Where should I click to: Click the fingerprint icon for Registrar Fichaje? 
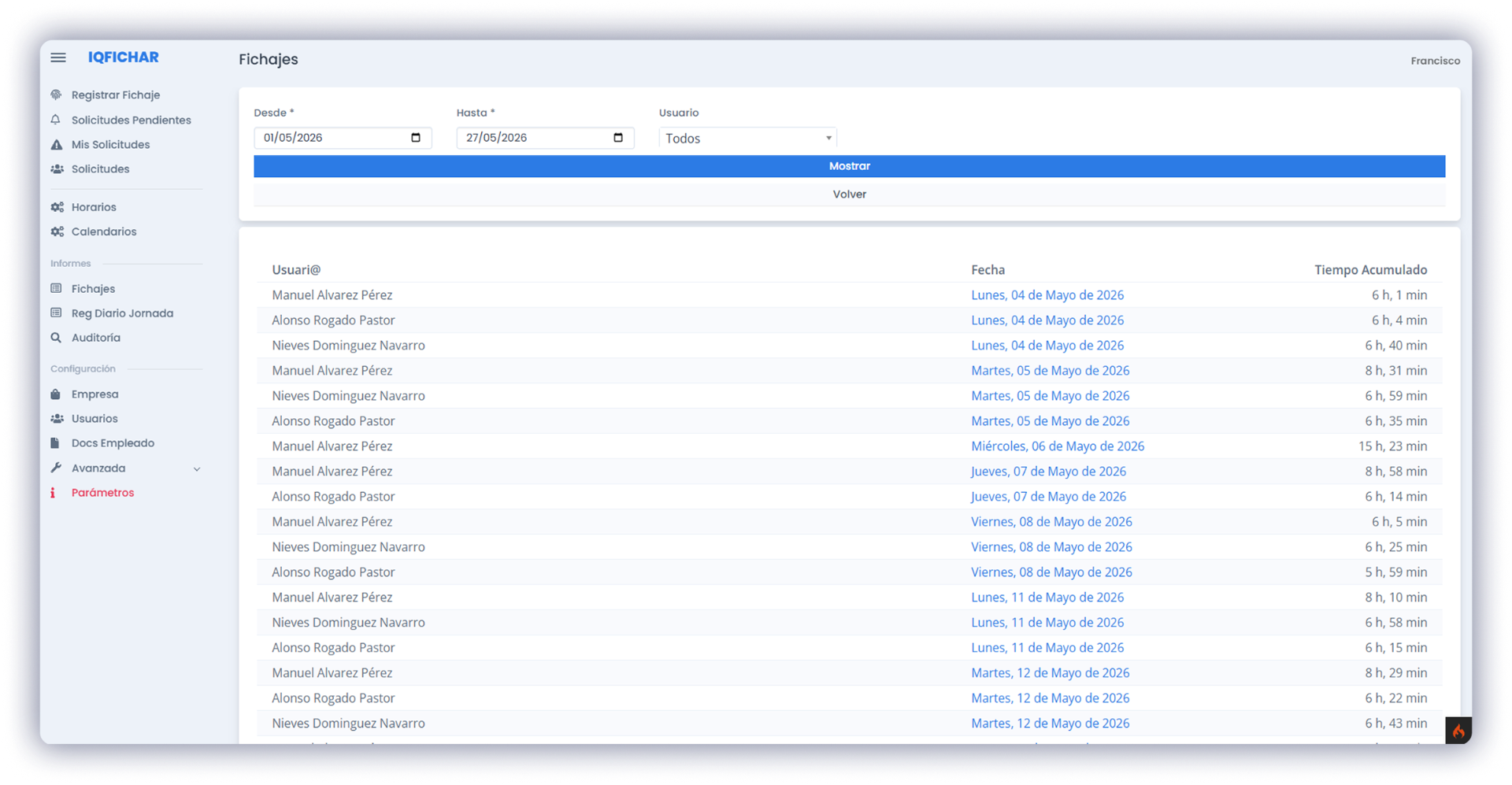pyautogui.click(x=56, y=94)
